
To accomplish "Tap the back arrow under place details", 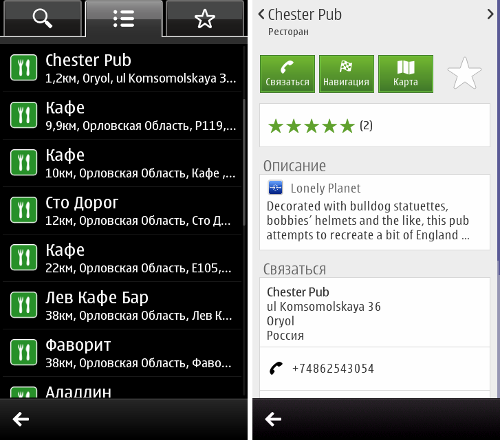I will click(x=273, y=419).
